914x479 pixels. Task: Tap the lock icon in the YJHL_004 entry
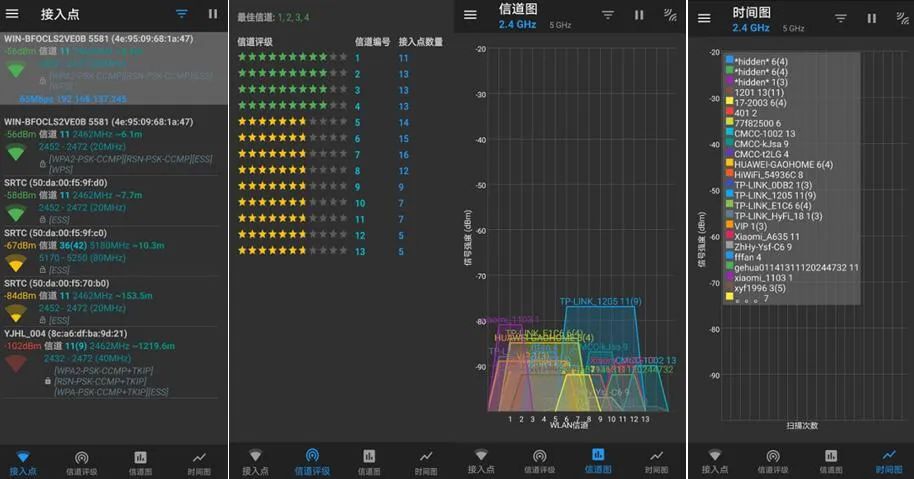click(48, 381)
